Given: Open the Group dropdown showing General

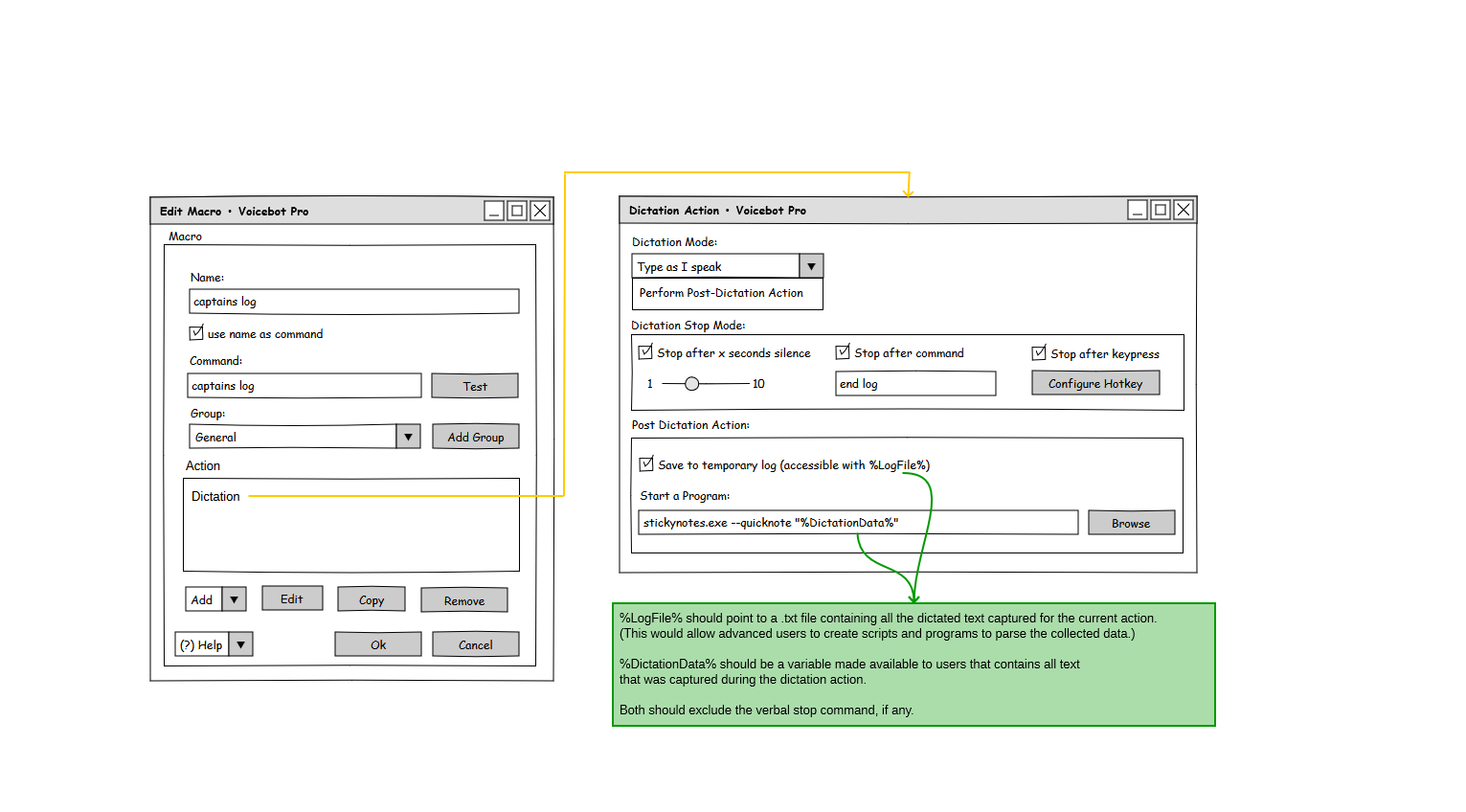Looking at the screenshot, I should click(x=408, y=437).
